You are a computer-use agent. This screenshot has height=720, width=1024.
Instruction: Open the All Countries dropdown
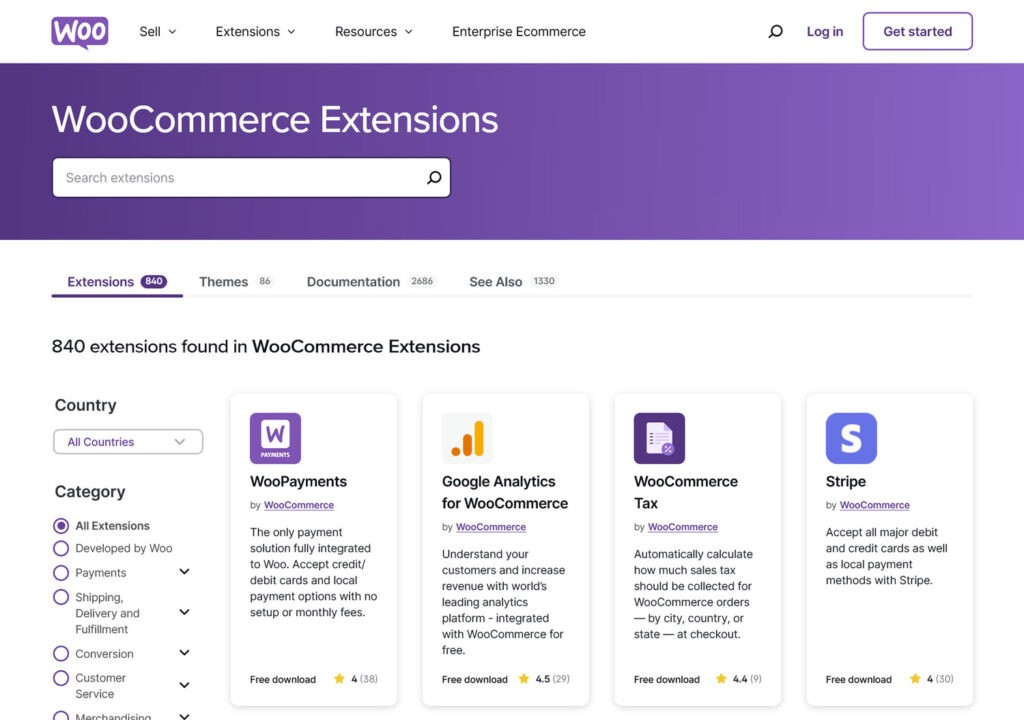(x=128, y=441)
